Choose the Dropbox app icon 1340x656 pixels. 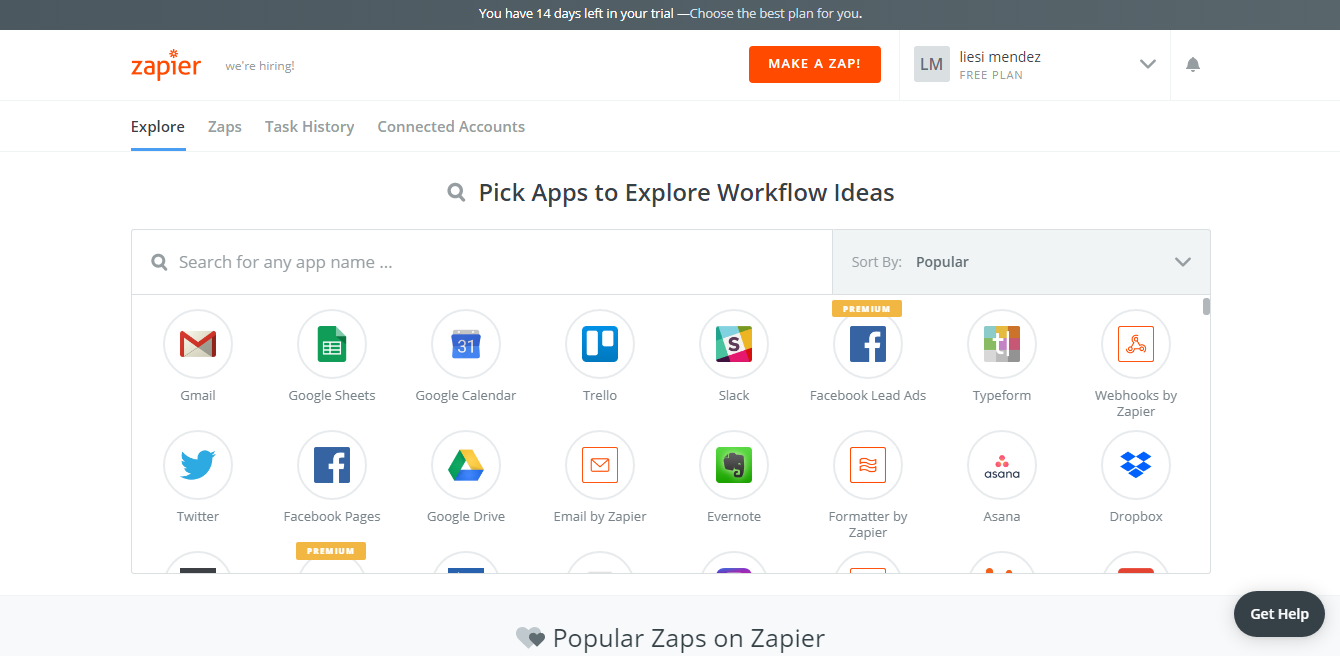[1136, 465]
